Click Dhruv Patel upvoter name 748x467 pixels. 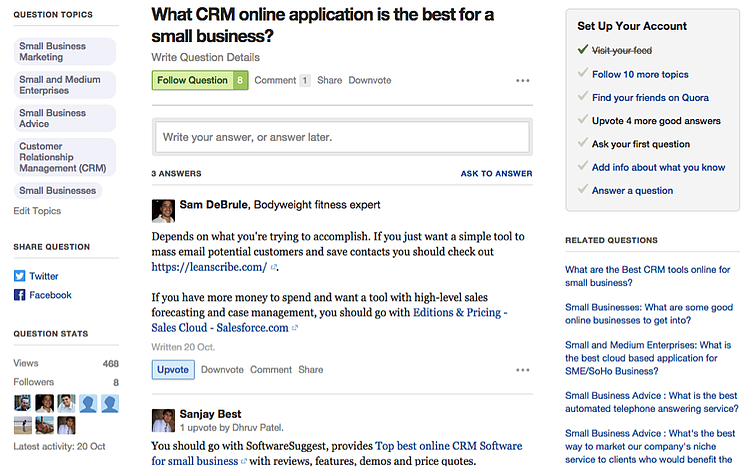(x=257, y=428)
